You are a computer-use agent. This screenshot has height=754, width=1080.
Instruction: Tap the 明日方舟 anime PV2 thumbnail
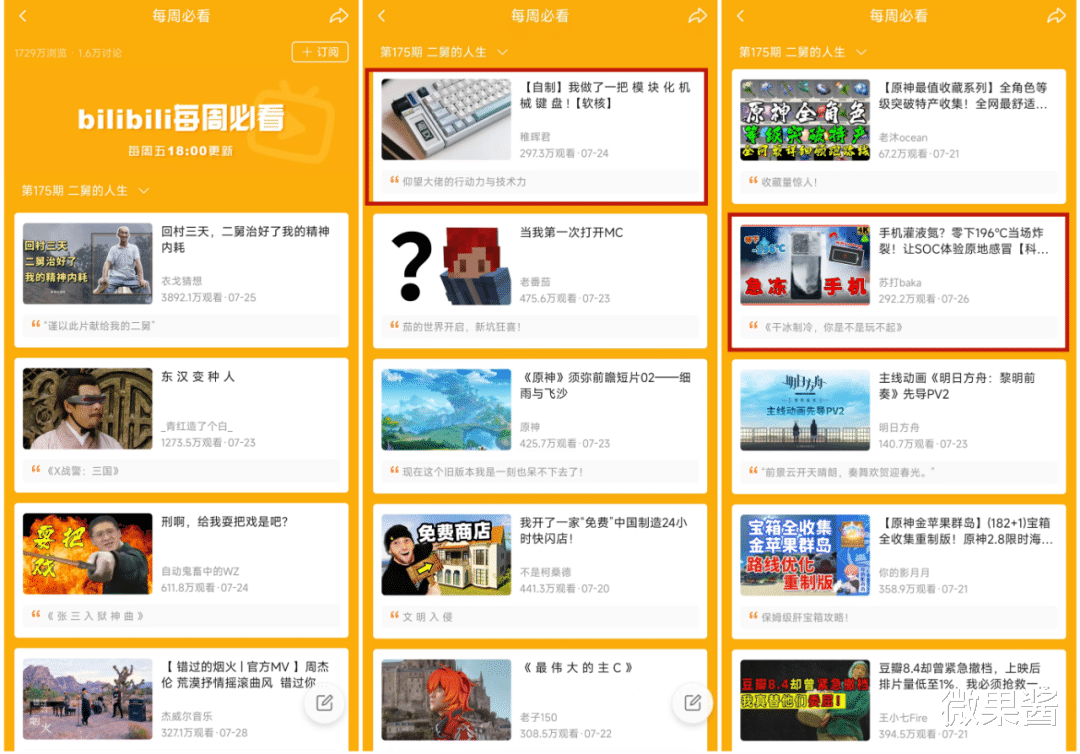[804, 411]
